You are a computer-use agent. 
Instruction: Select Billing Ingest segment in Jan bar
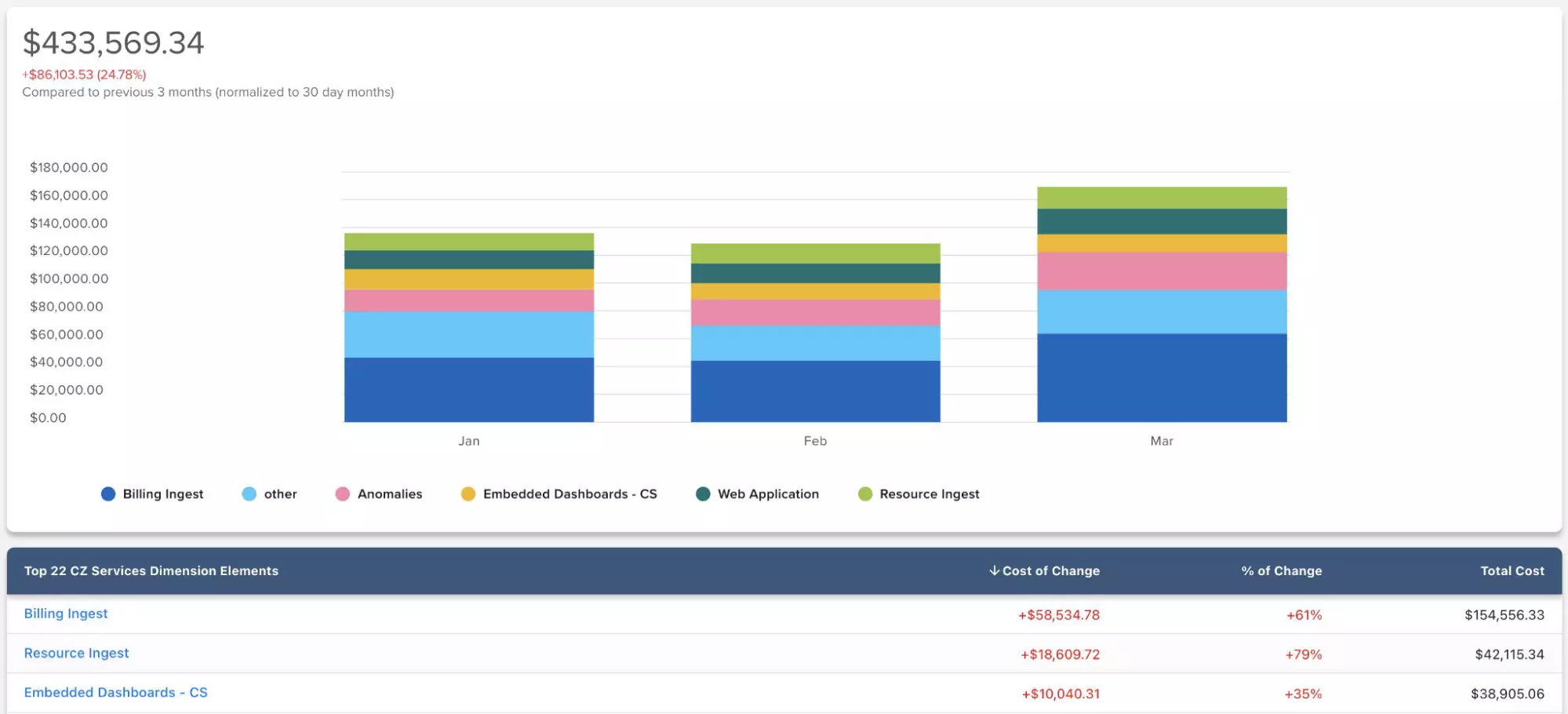coord(469,390)
